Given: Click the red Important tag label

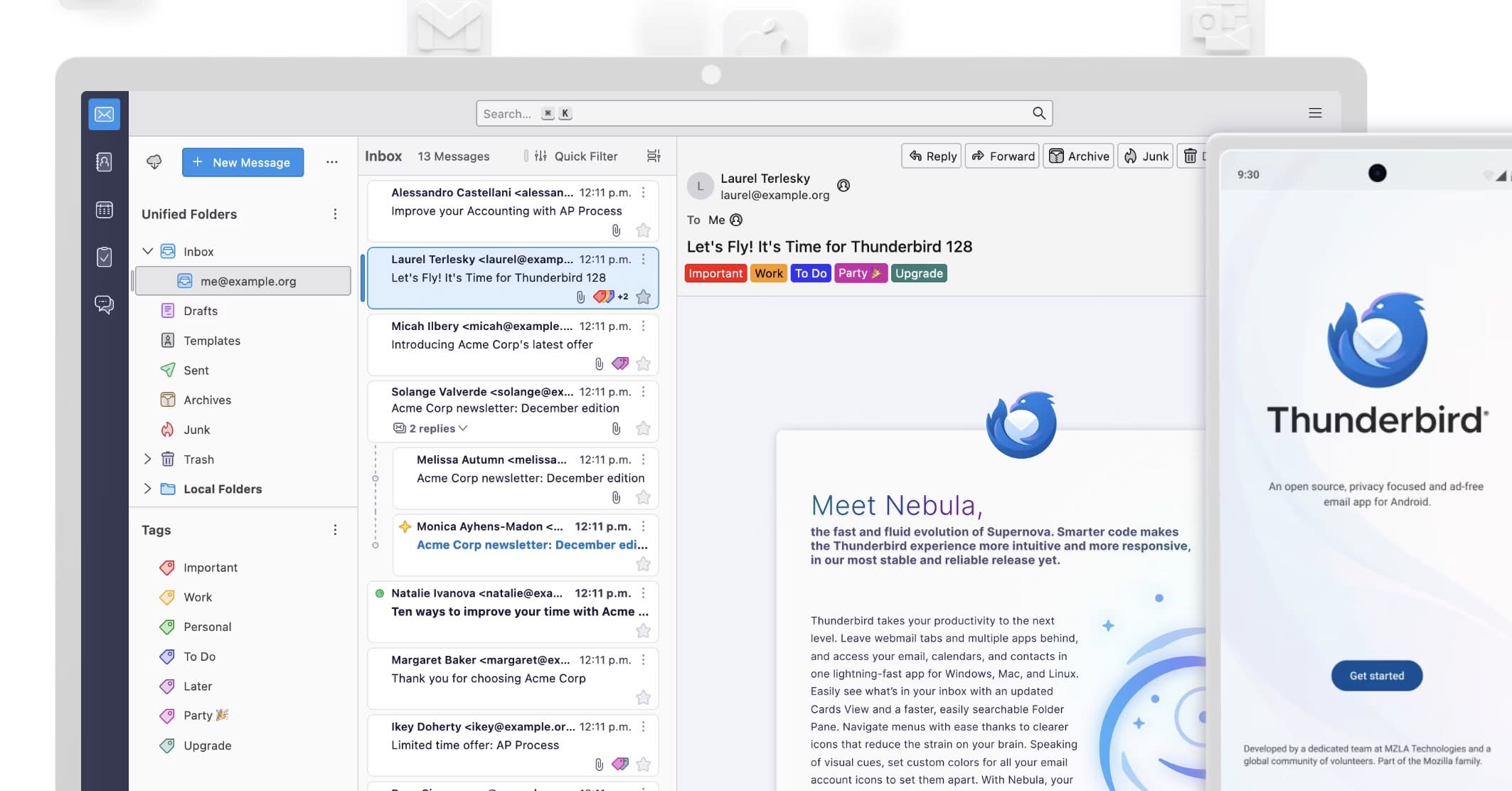Looking at the screenshot, I should [715, 273].
